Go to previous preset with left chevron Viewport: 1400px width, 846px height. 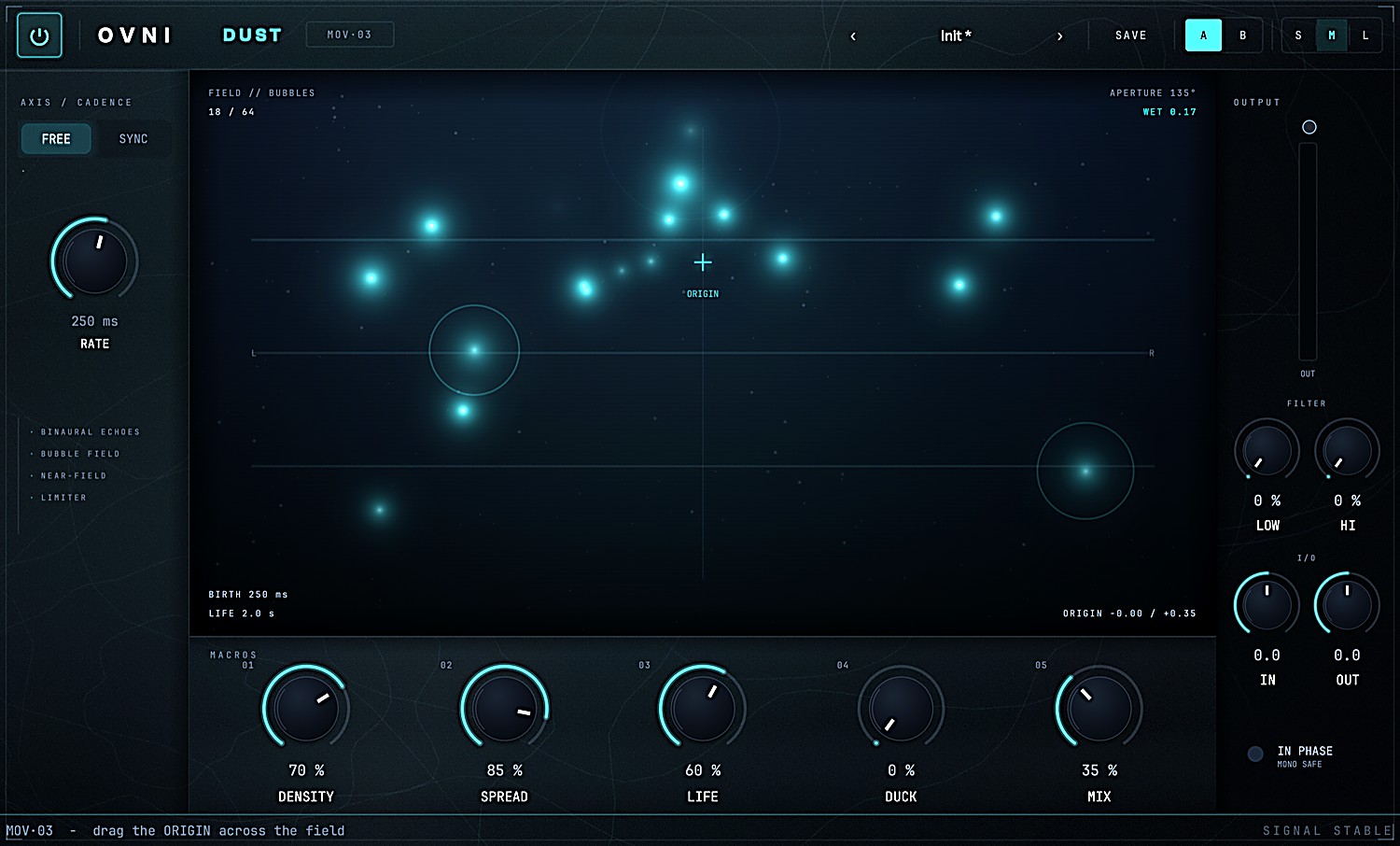(x=853, y=36)
